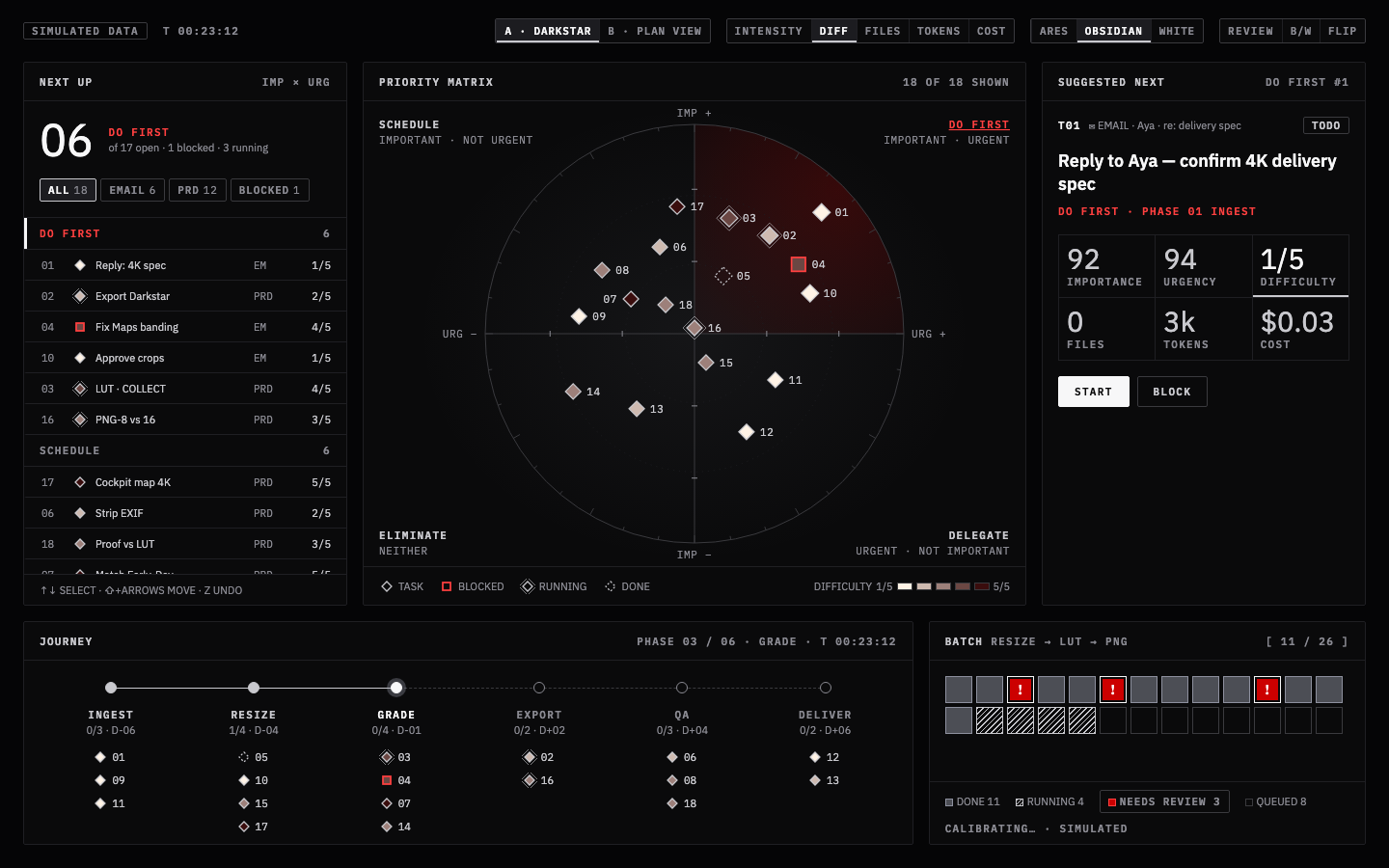This screenshot has width=1389, height=868.
Task: Click the first red needs-review batch tile
Action: coord(1021,690)
